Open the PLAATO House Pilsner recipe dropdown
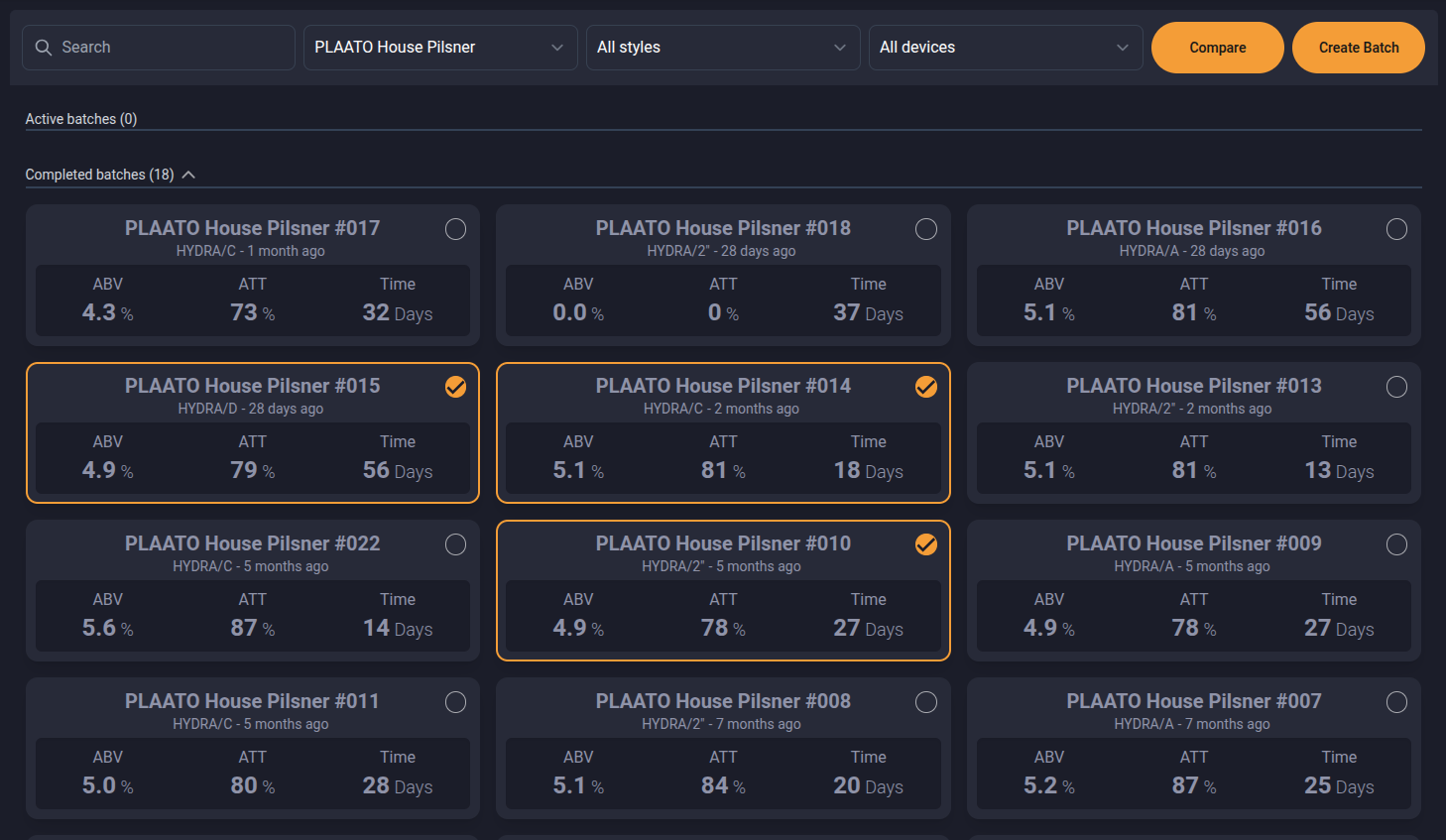The width and height of the screenshot is (1446, 840). pos(439,48)
